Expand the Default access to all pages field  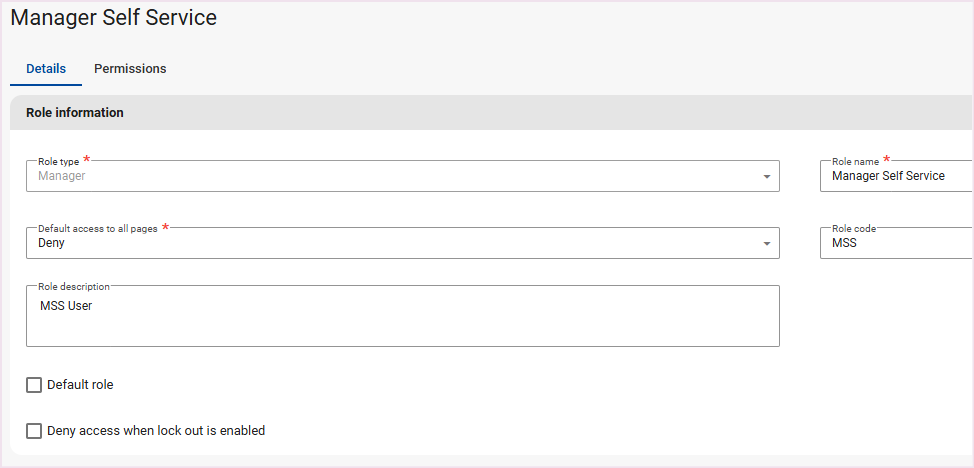(x=400, y=243)
